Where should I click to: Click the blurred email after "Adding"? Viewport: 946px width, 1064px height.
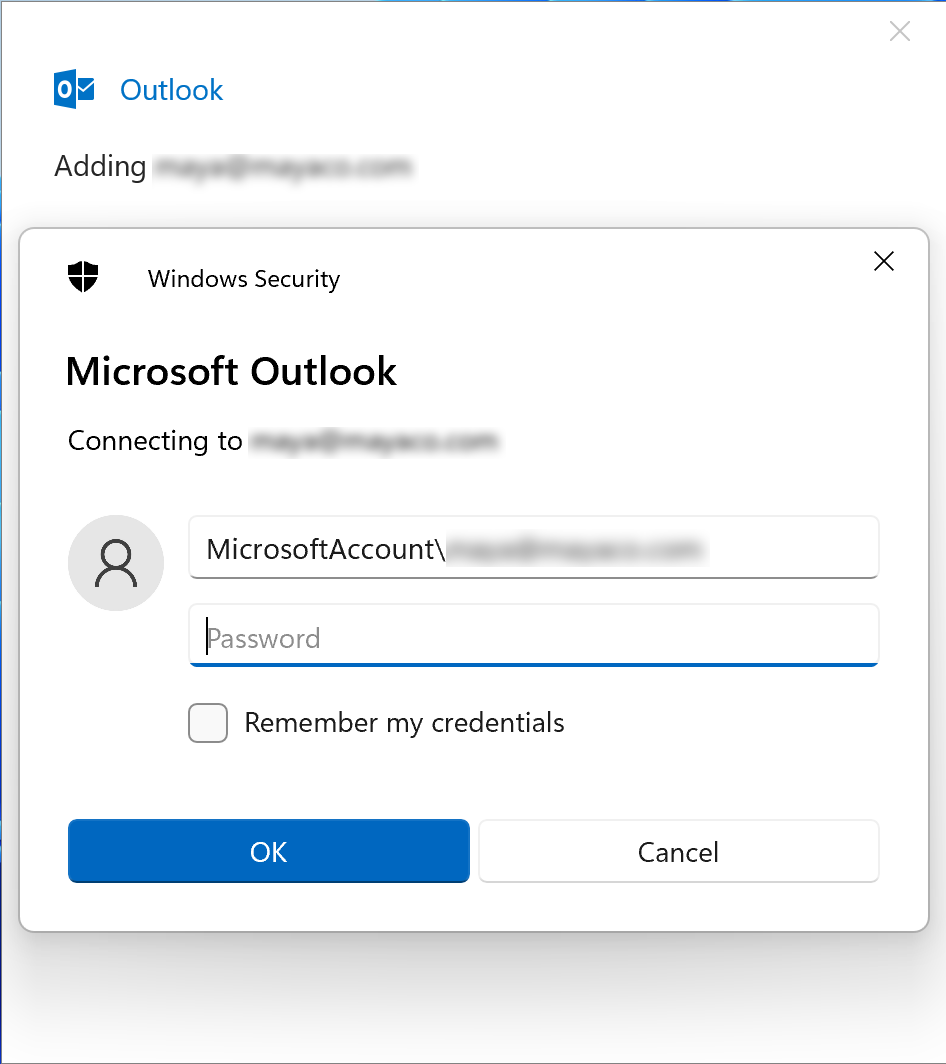281,167
